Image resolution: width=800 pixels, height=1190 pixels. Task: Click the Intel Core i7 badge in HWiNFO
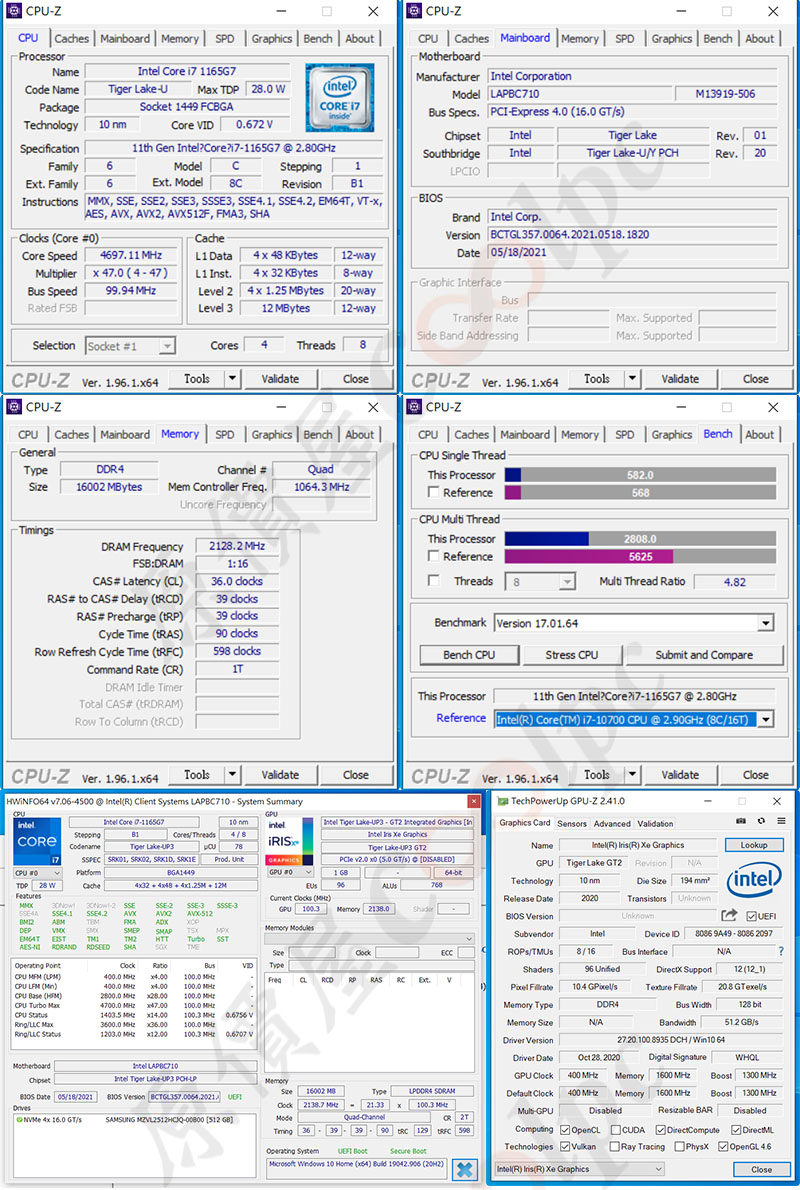37,841
